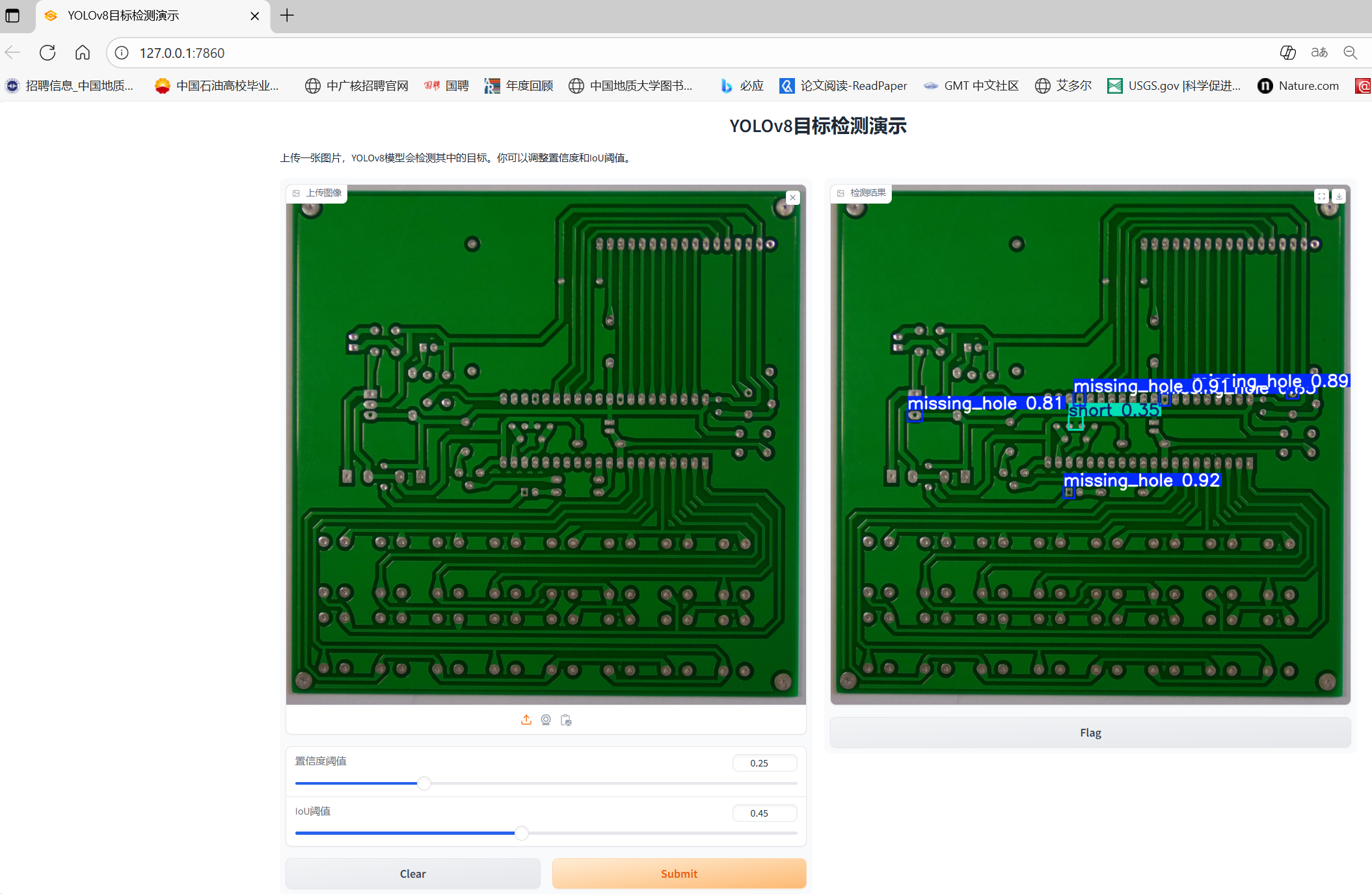Screen dimensions: 1372x894
Task: Click the translate page icon
Action: (x=1319, y=53)
